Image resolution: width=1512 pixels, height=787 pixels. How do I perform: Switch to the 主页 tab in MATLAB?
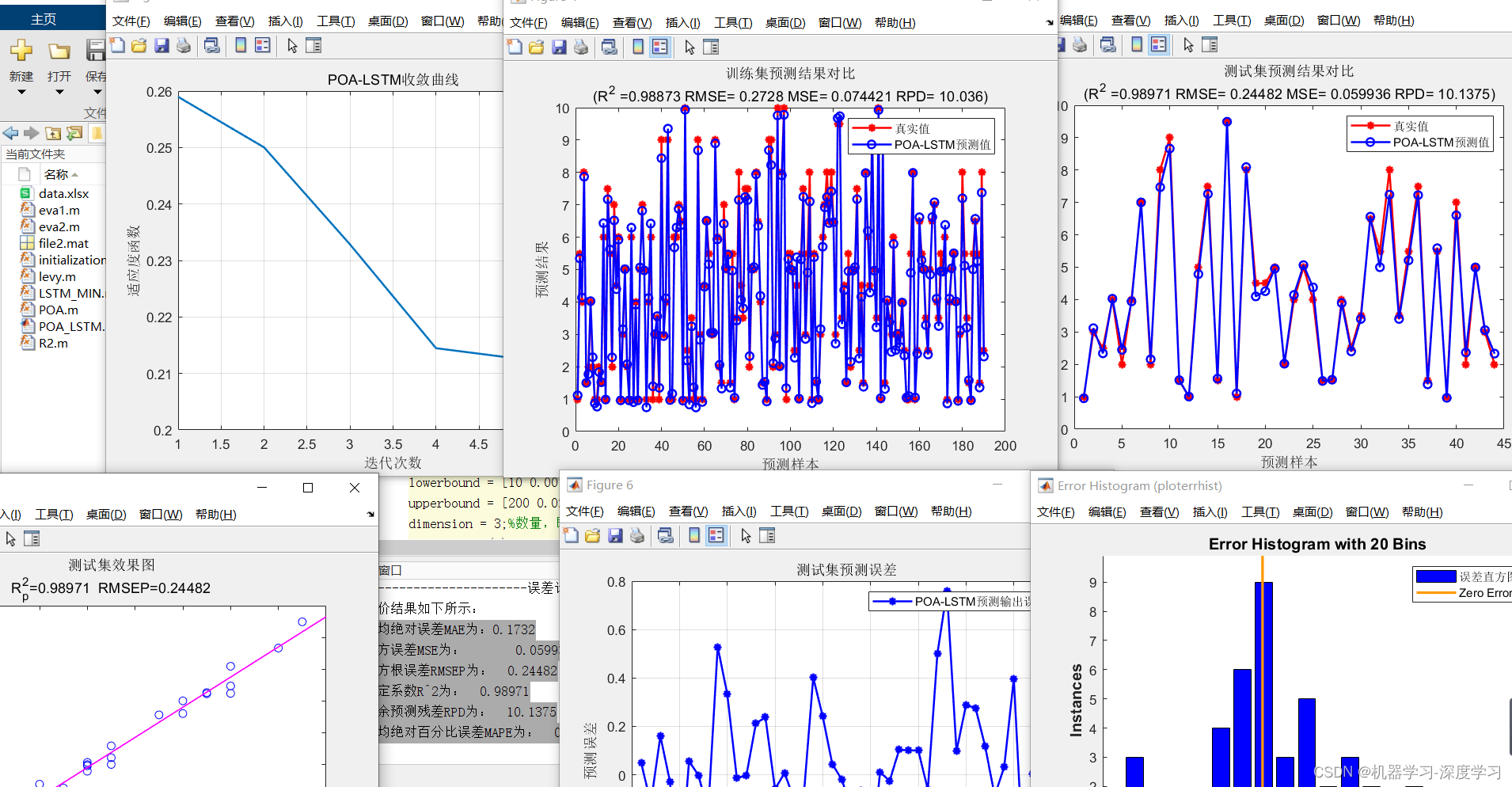point(44,19)
